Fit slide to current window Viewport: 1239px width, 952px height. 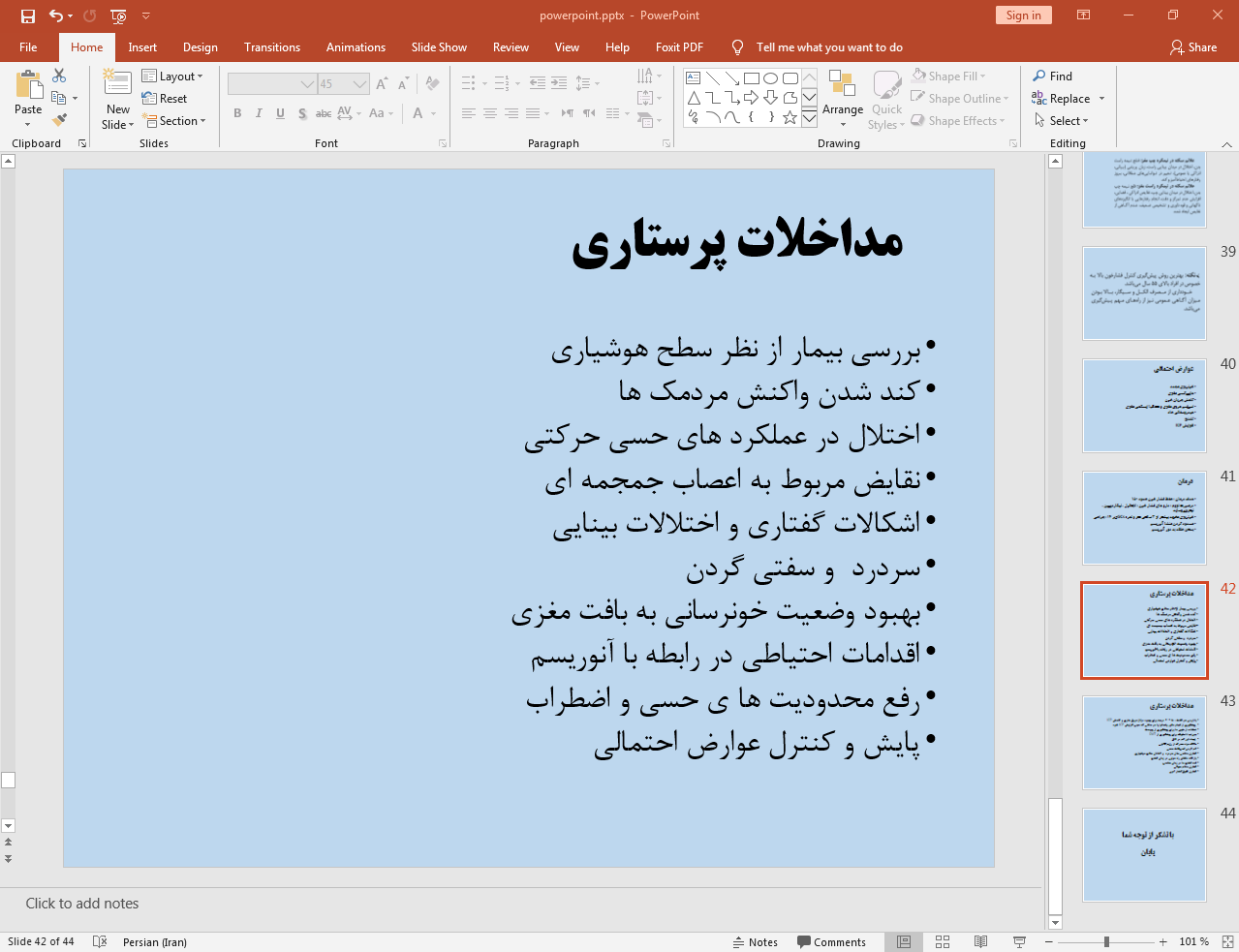pyautogui.click(x=1226, y=941)
